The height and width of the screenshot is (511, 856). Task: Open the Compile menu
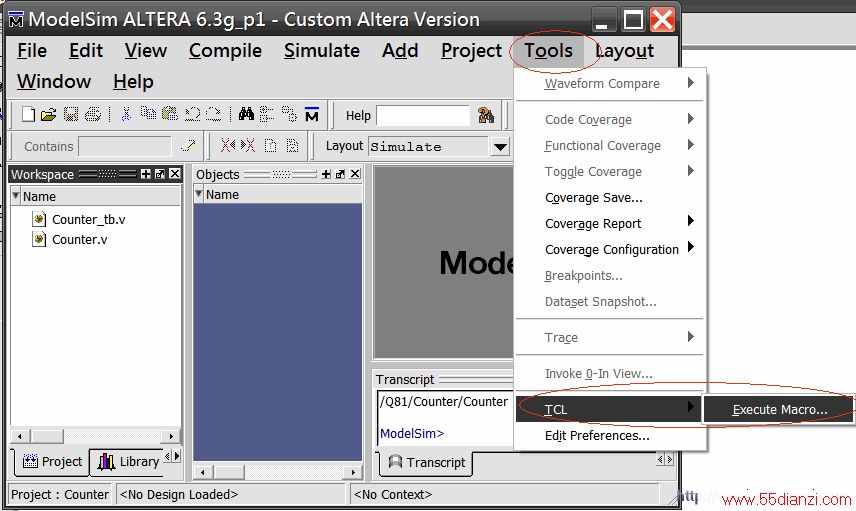225,51
